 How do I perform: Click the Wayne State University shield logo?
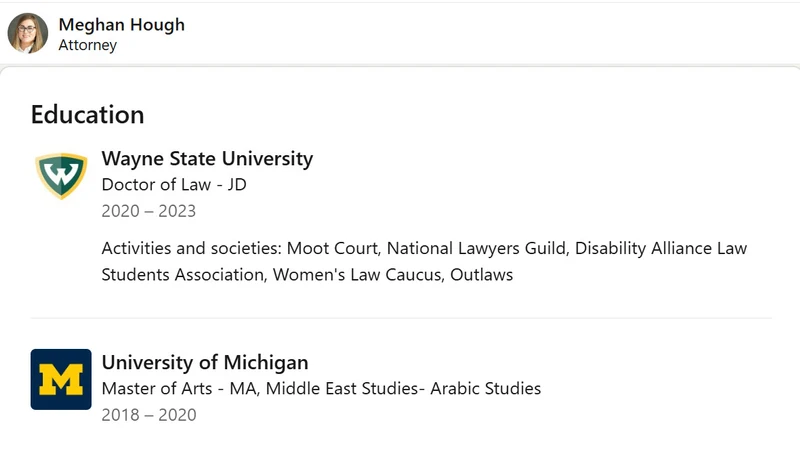click(61, 175)
